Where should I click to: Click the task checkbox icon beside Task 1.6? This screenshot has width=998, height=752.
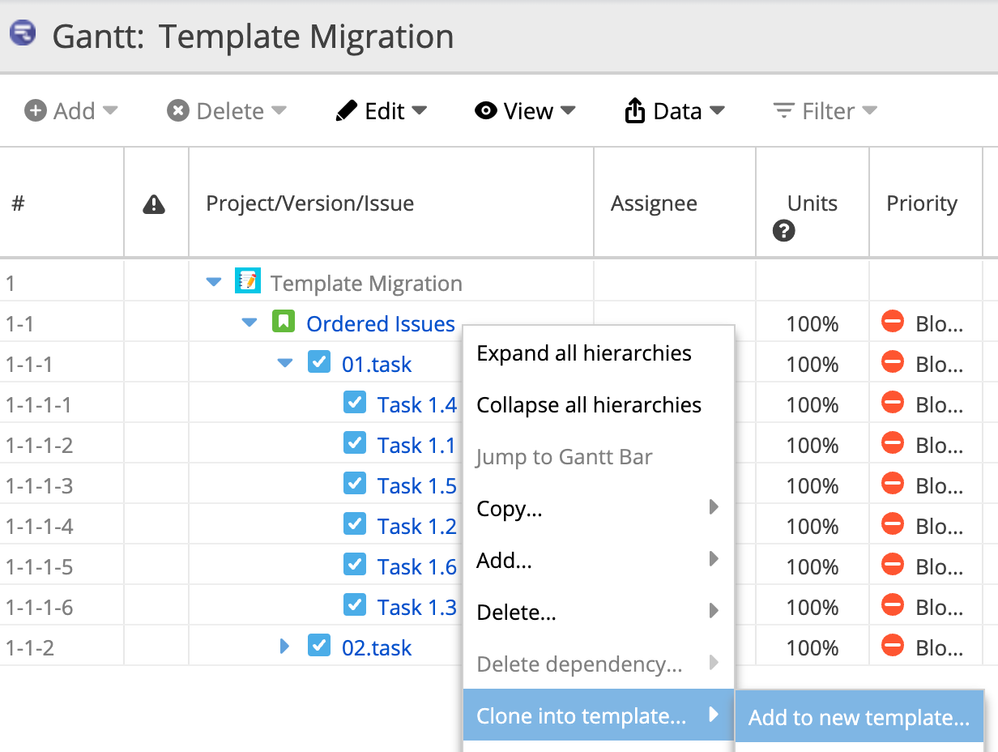pyautogui.click(x=355, y=564)
